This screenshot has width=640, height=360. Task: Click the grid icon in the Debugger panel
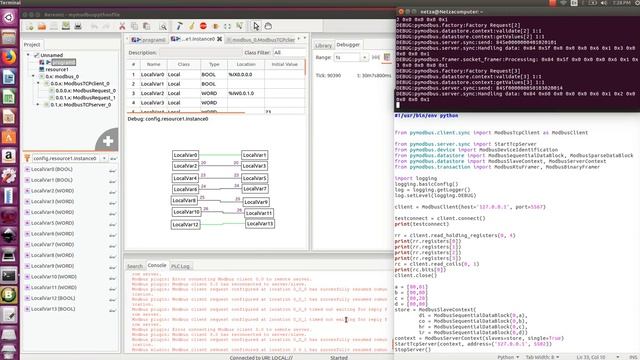(387, 57)
